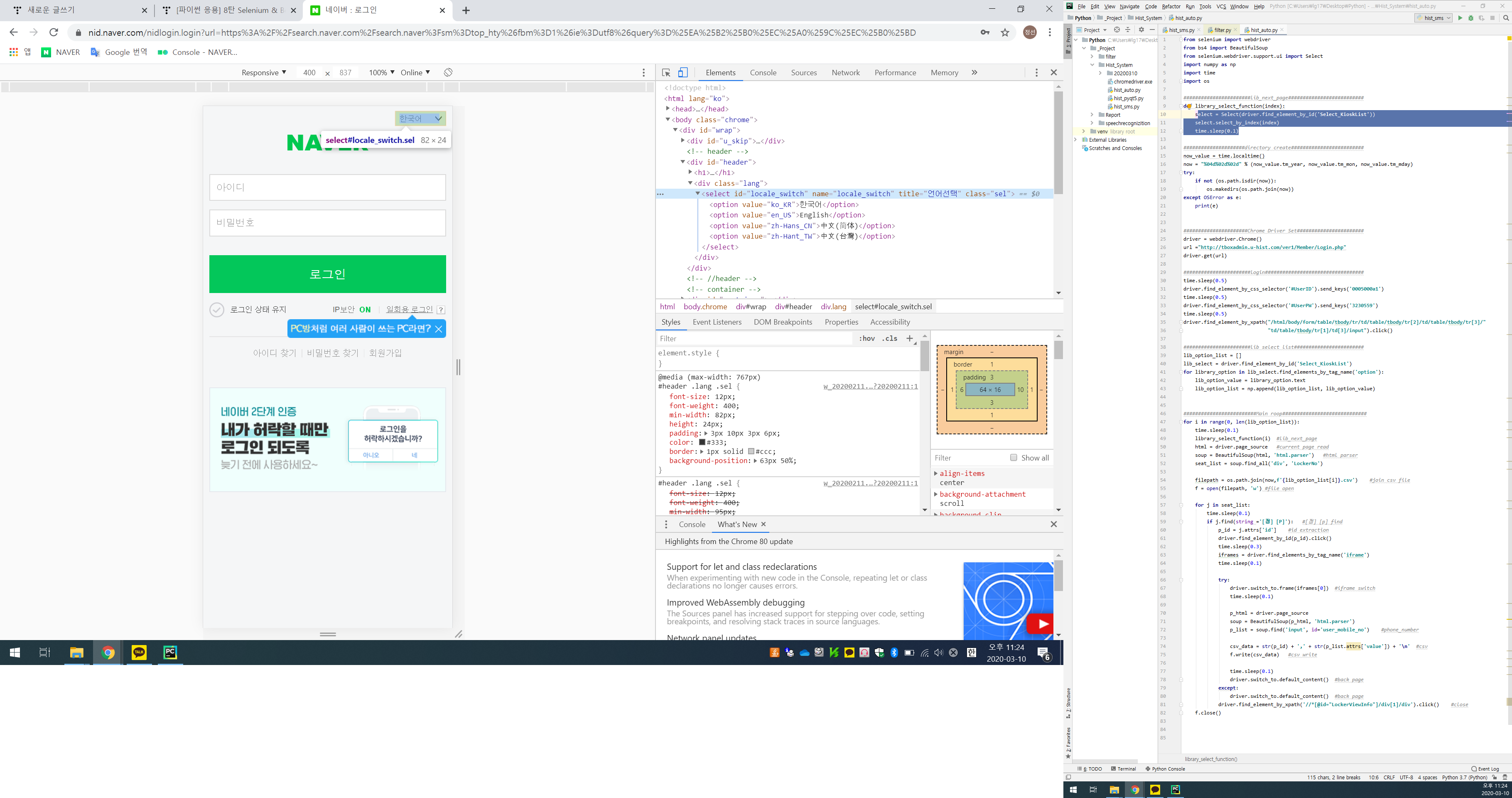The height and width of the screenshot is (798, 1512).
Task: Open the DevTools three-dot customize menu
Action: [x=1036, y=73]
